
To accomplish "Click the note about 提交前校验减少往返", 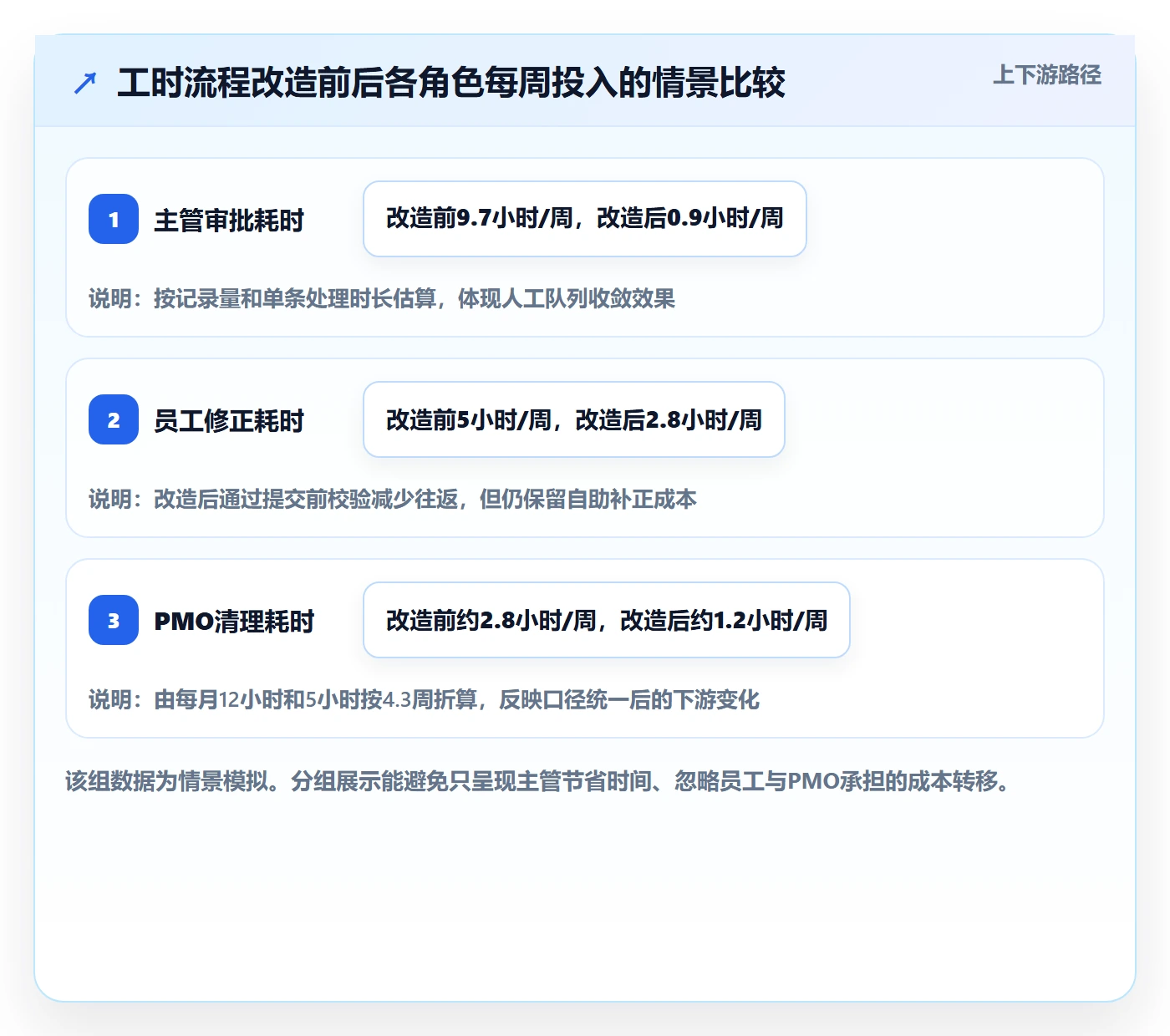I will 393,499.
